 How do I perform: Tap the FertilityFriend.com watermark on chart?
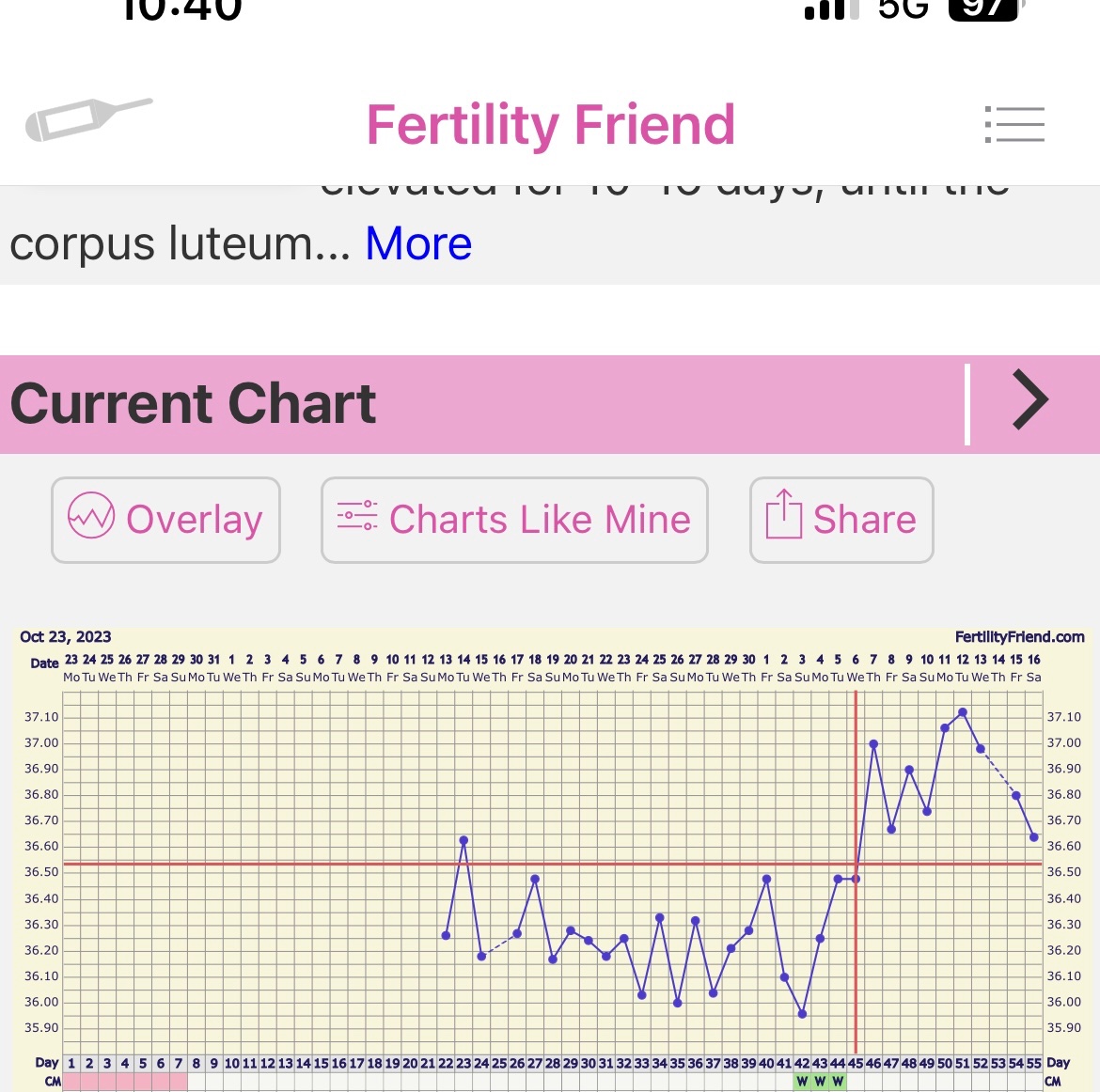pyautogui.click(x=1019, y=637)
